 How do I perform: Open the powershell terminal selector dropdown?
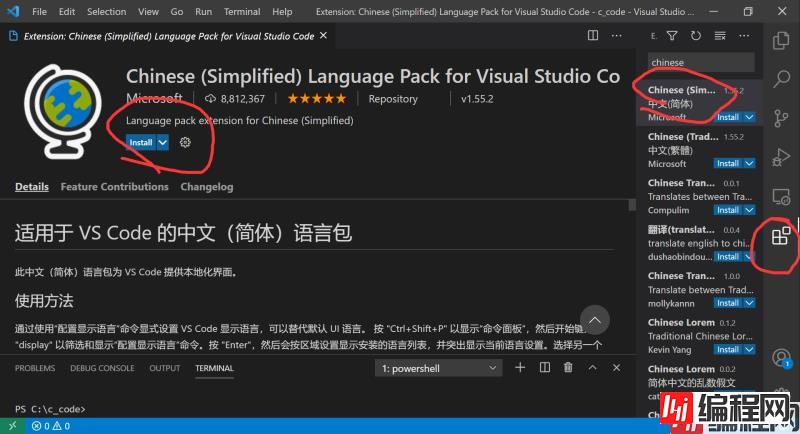click(439, 368)
